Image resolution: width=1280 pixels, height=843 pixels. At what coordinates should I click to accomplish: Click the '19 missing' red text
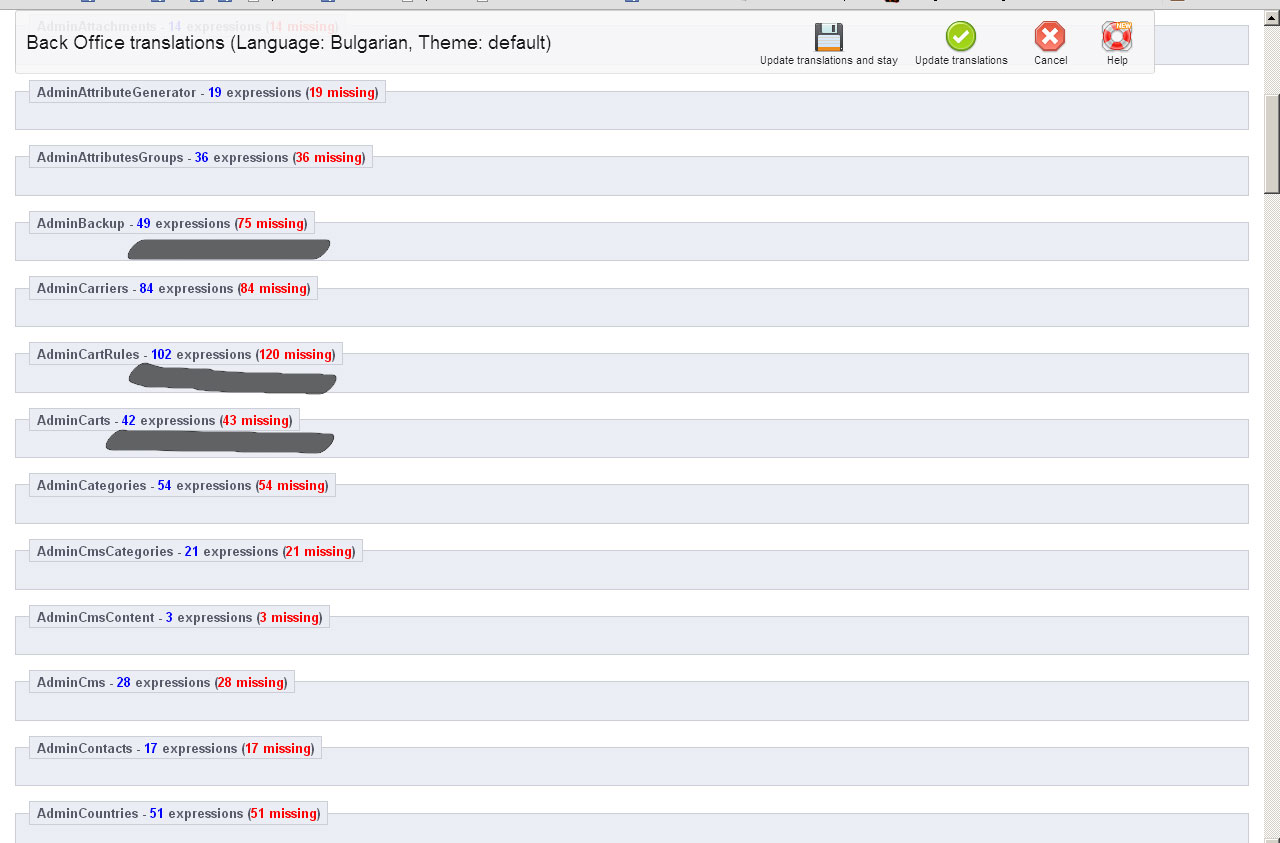pyautogui.click(x=342, y=92)
